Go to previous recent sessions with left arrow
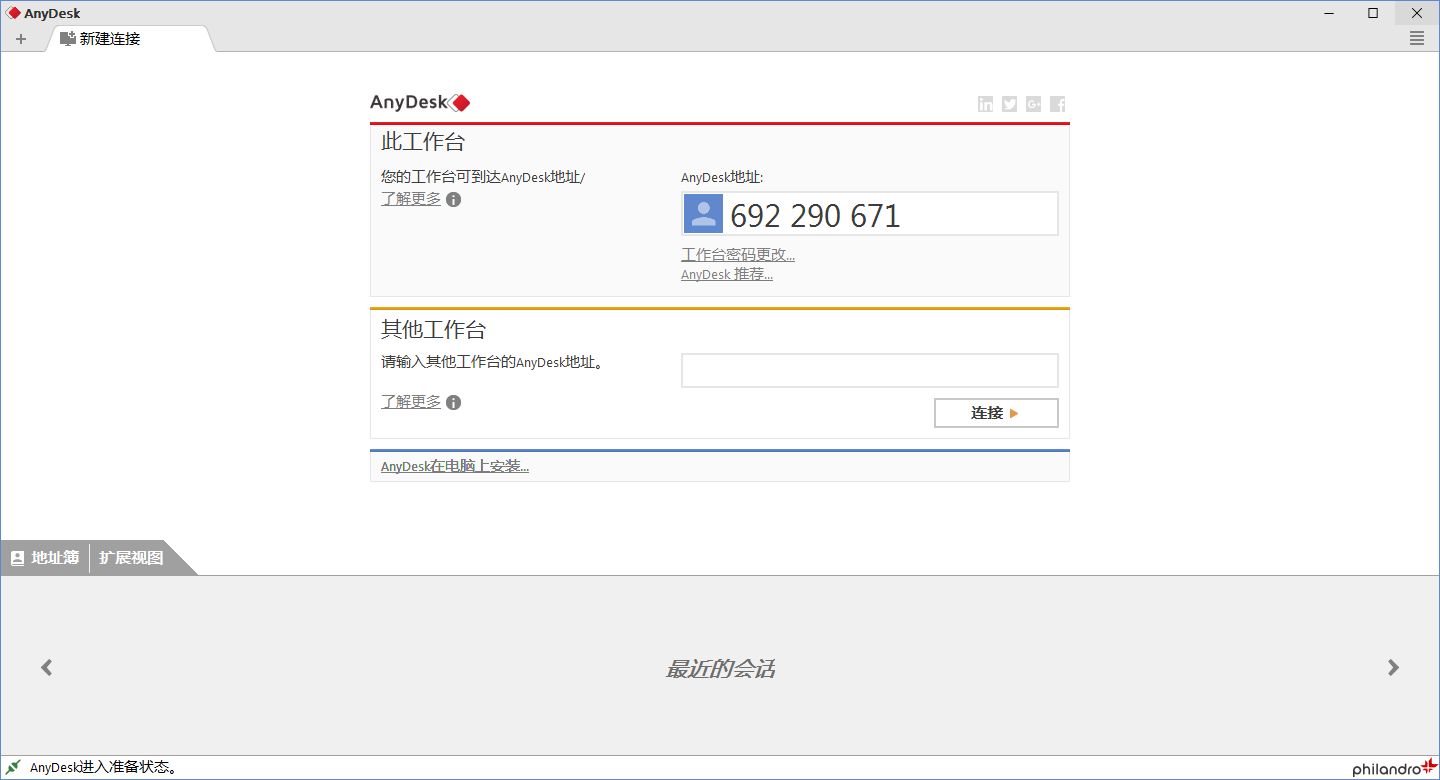The width and height of the screenshot is (1440, 780). click(46, 667)
